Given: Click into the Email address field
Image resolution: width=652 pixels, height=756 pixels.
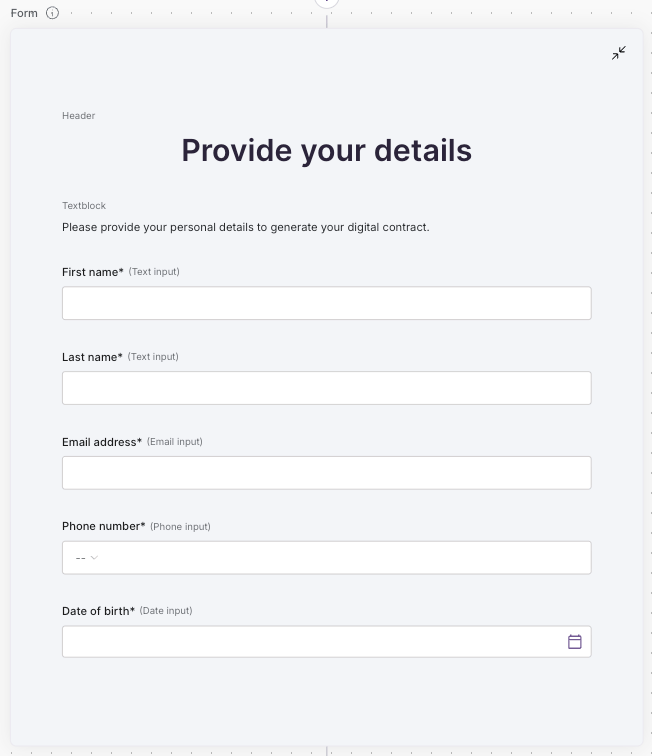Looking at the screenshot, I should [326, 473].
